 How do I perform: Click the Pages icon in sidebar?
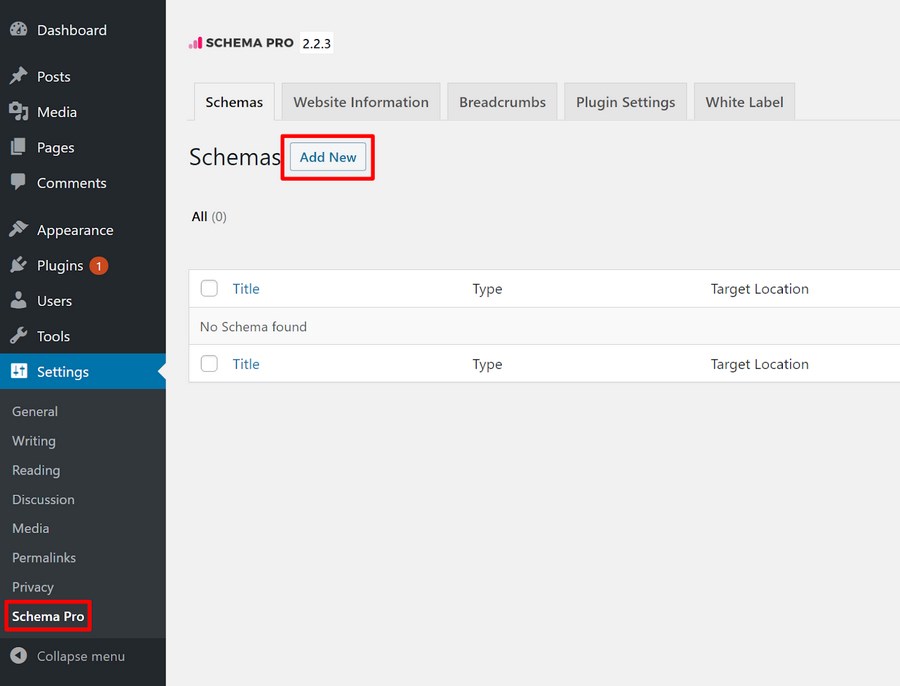tap(18, 147)
